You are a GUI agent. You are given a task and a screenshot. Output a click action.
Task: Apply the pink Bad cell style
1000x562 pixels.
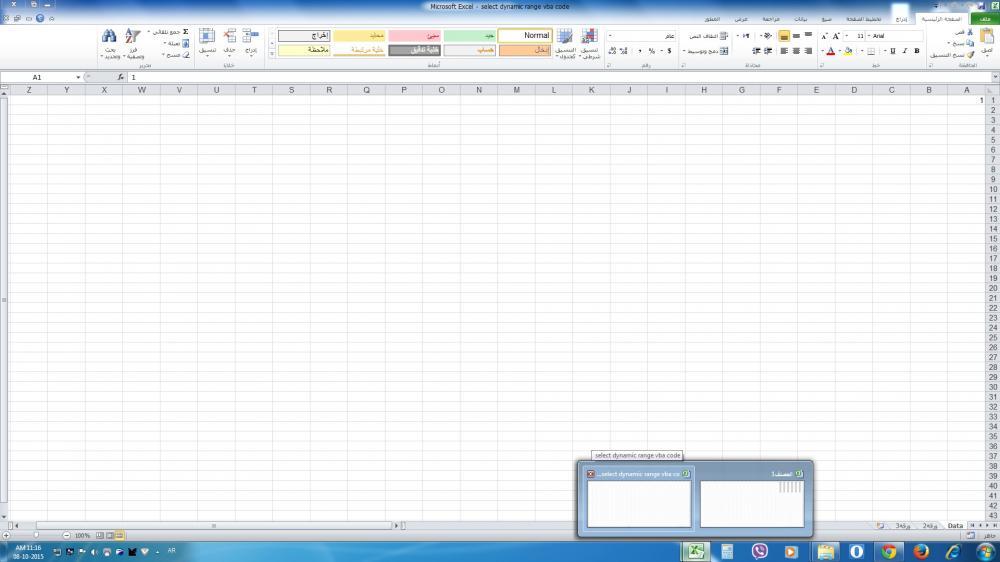[x=415, y=36]
